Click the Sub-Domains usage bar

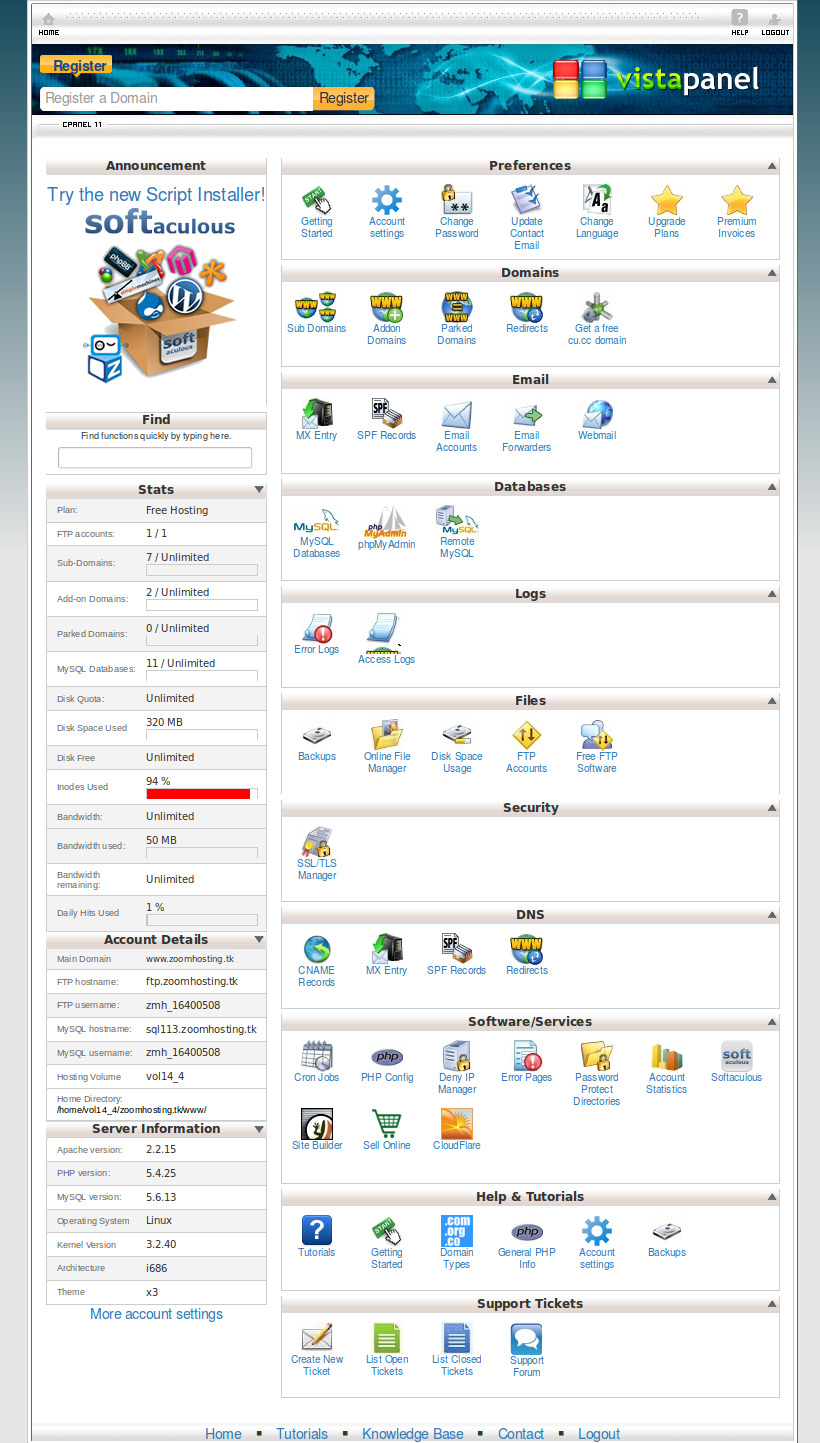coord(202,570)
